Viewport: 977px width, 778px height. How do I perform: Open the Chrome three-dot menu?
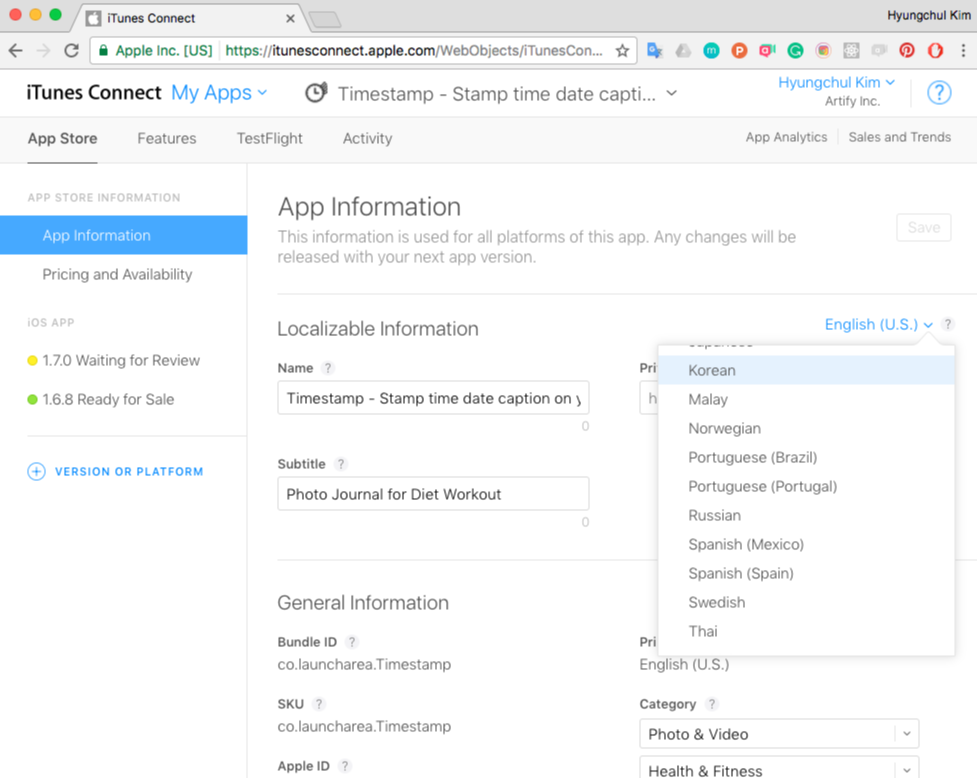click(963, 50)
